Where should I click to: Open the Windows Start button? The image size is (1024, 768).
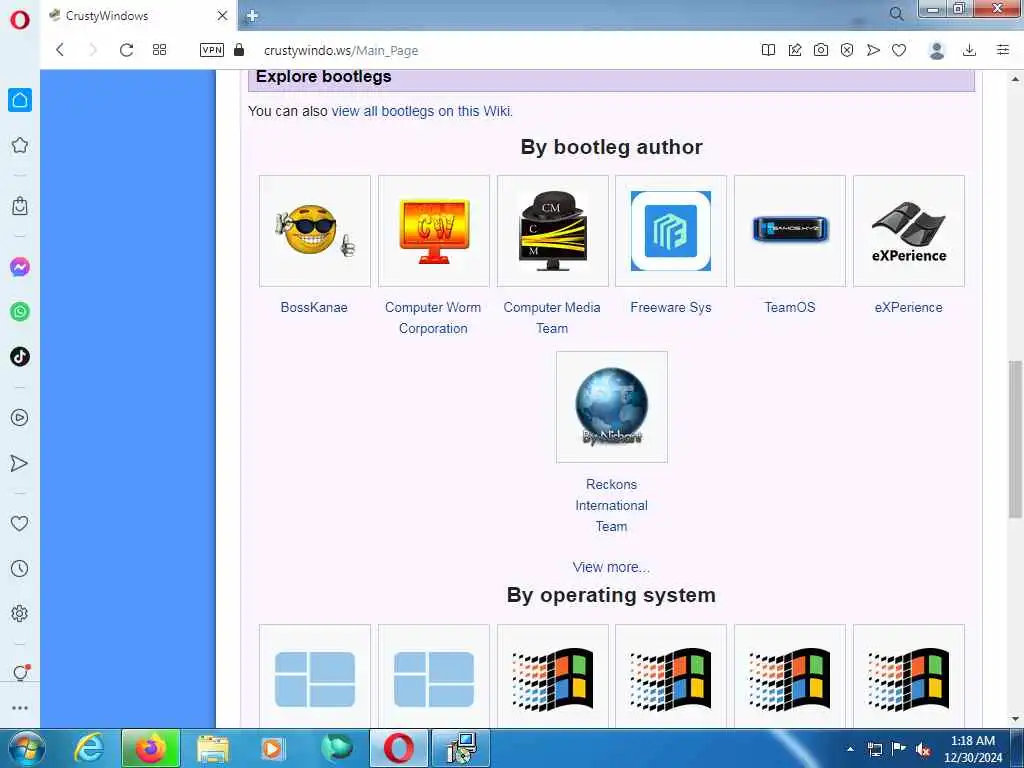26,748
